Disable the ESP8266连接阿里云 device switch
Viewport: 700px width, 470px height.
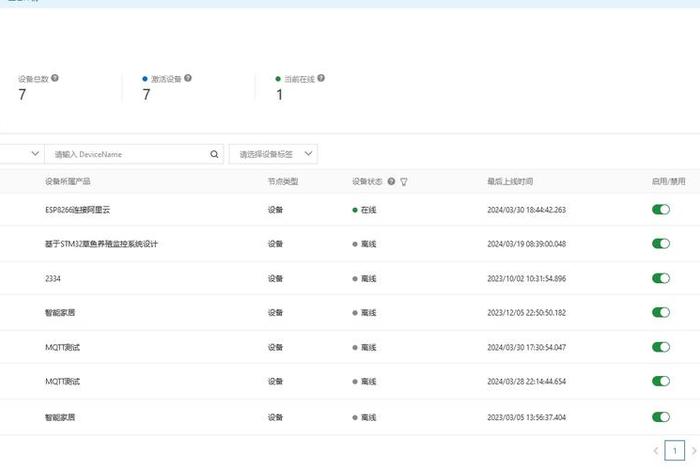[661, 209]
